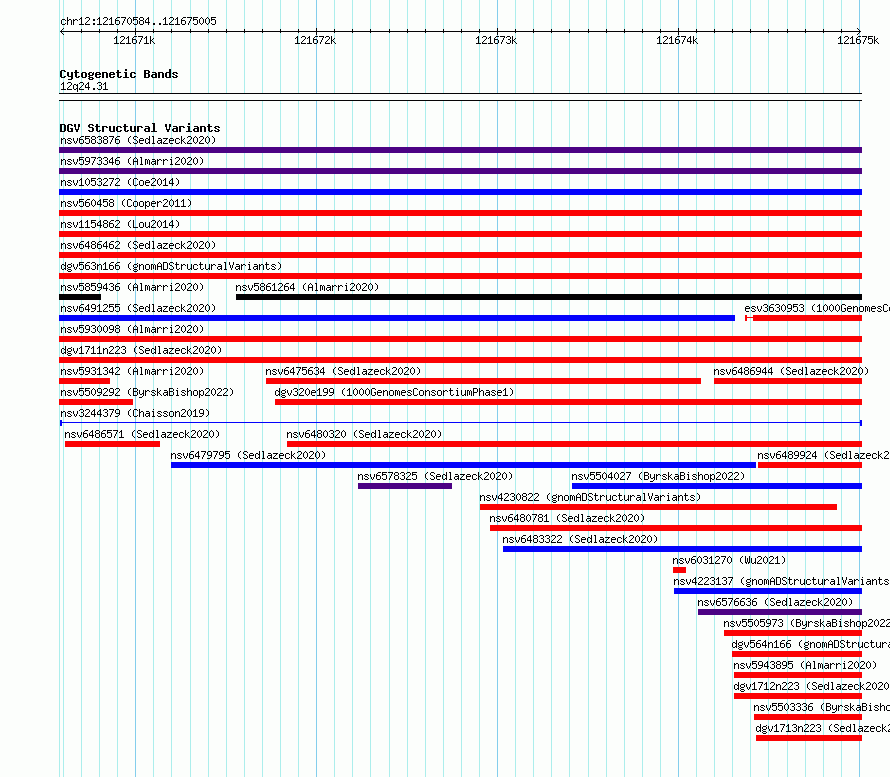The height and width of the screenshot is (777, 890).
Task: Click dgv564n166 variant label
Action: [x=811, y=644]
